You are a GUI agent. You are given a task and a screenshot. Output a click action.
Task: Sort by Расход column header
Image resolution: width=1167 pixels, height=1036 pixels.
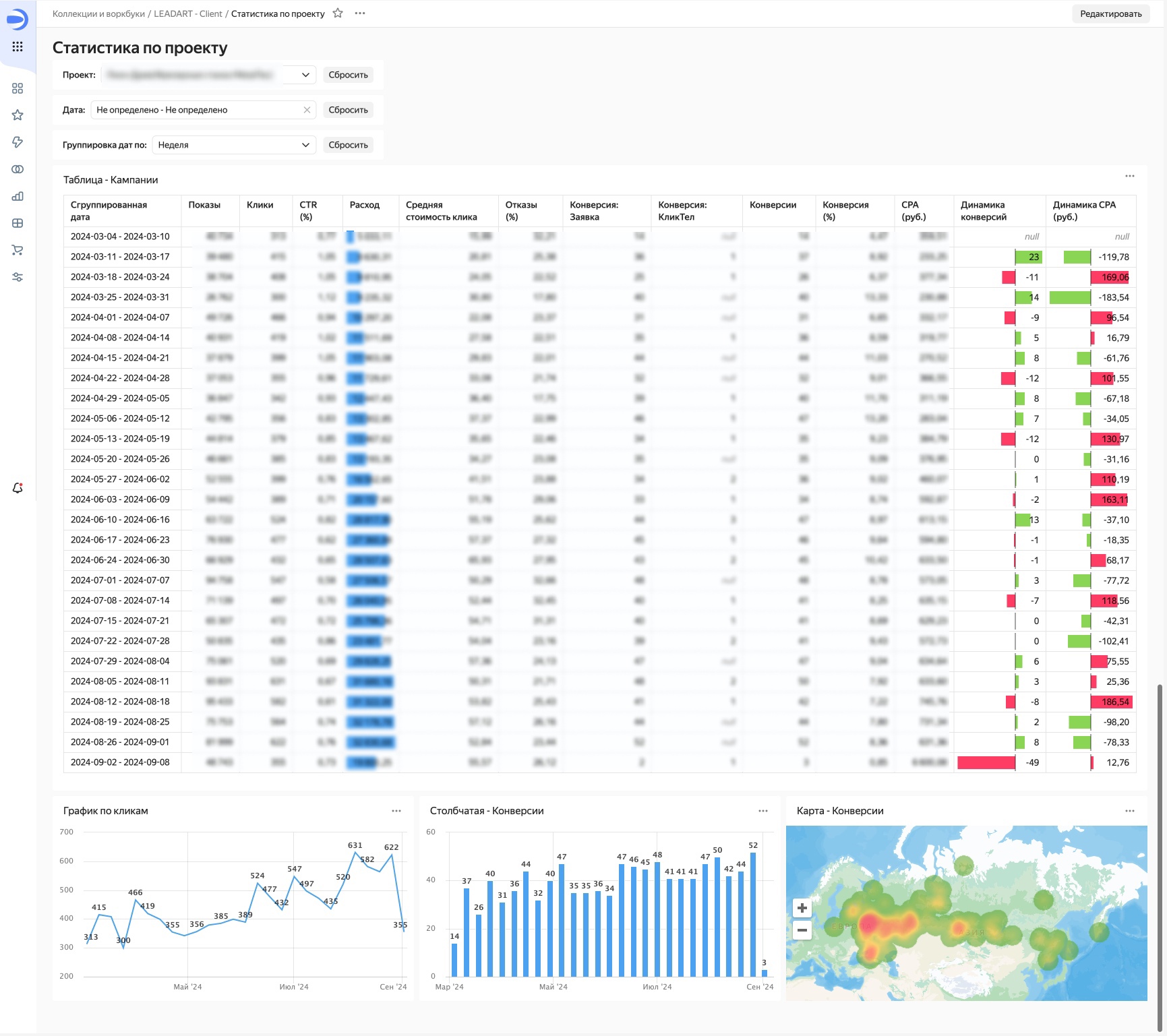(370, 211)
